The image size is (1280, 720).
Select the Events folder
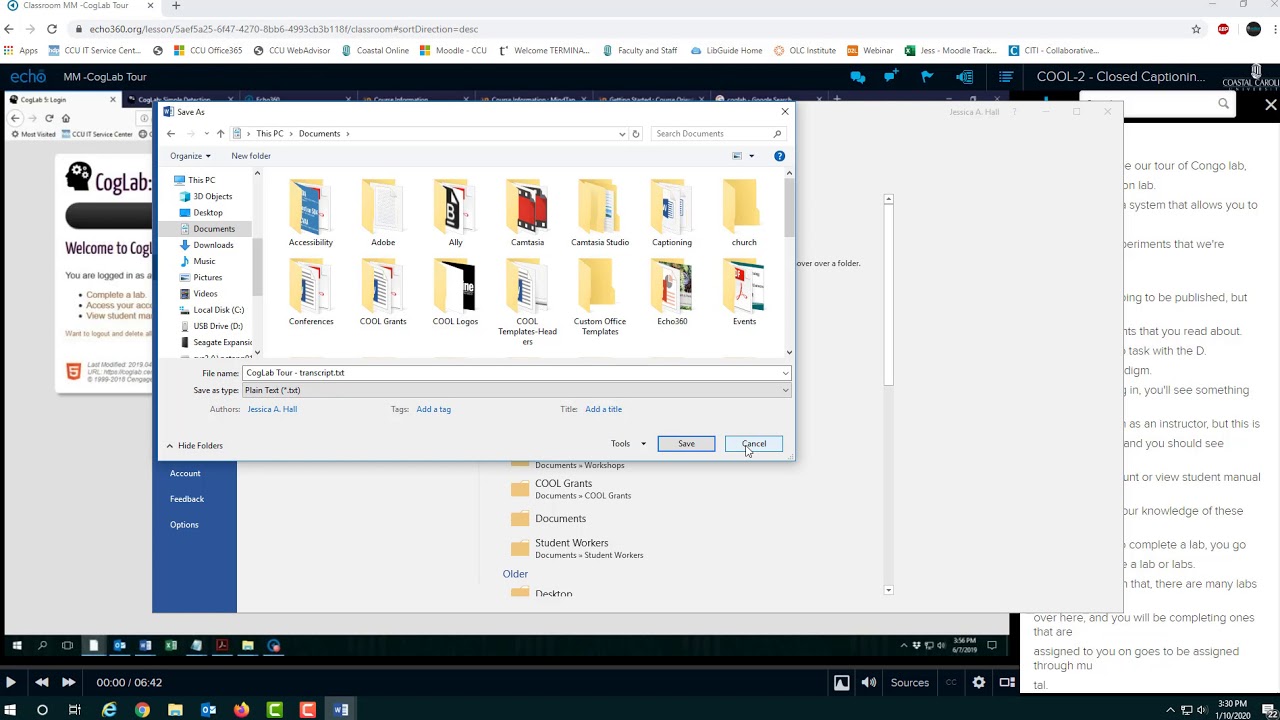pyautogui.click(x=744, y=292)
